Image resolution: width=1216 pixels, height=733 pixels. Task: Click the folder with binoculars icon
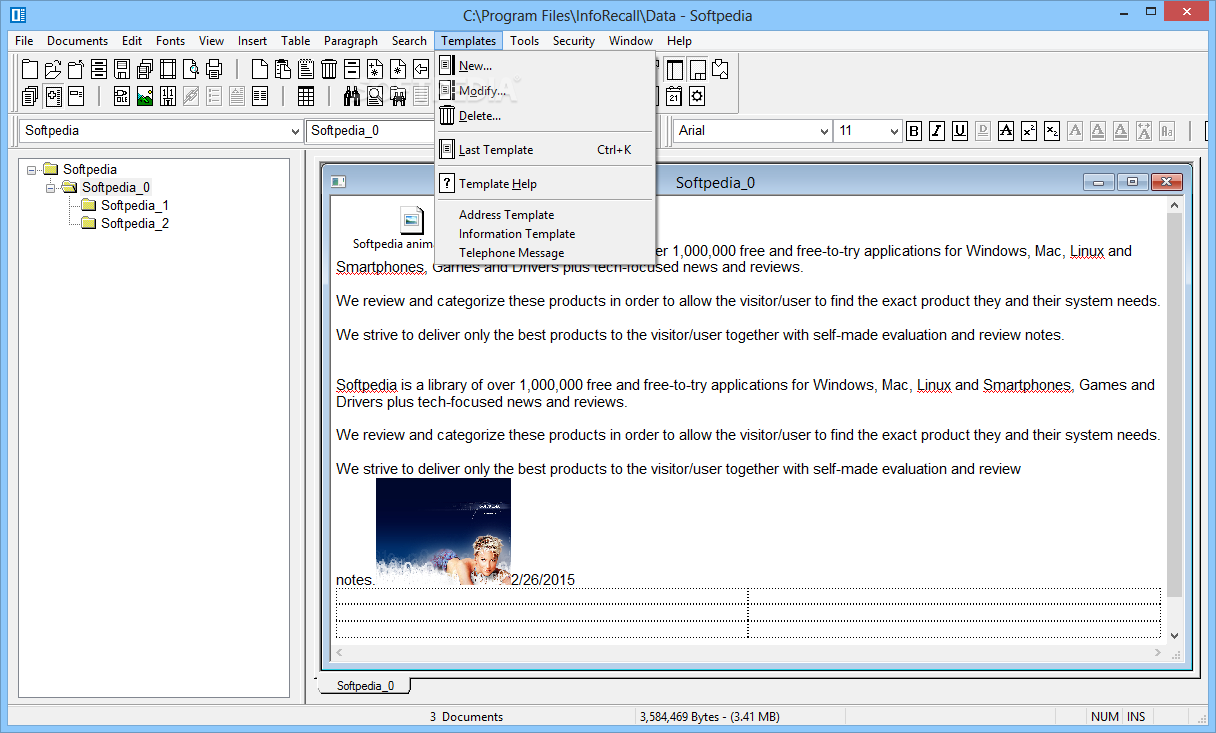tap(397, 96)
